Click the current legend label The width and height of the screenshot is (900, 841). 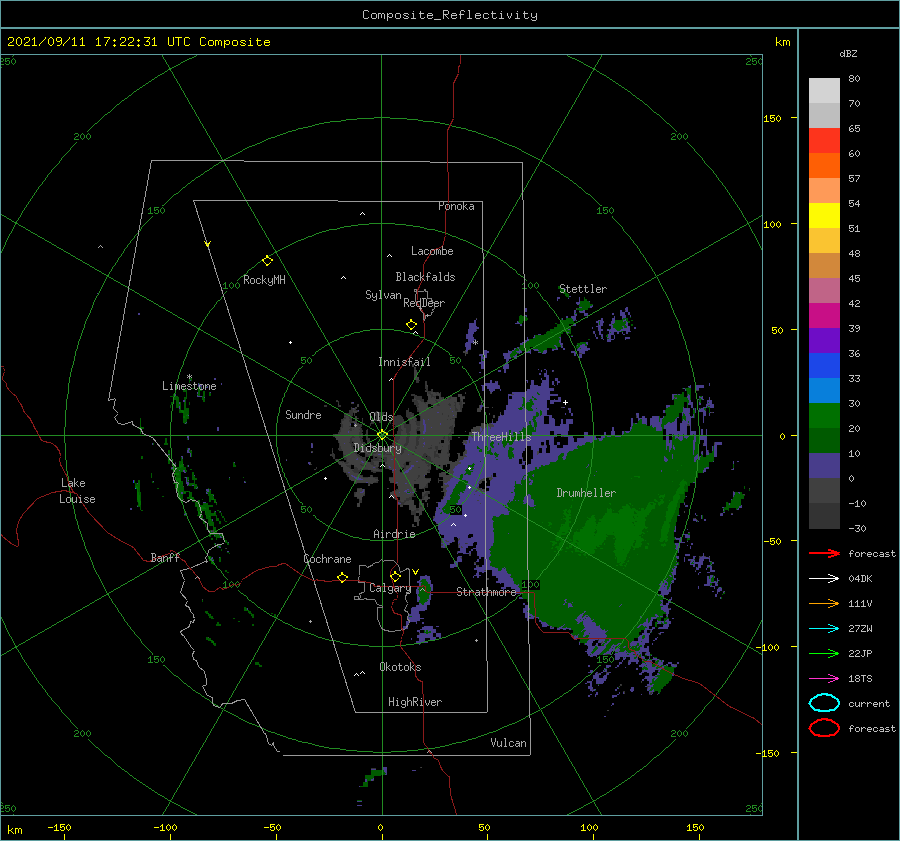click(869, 703)
